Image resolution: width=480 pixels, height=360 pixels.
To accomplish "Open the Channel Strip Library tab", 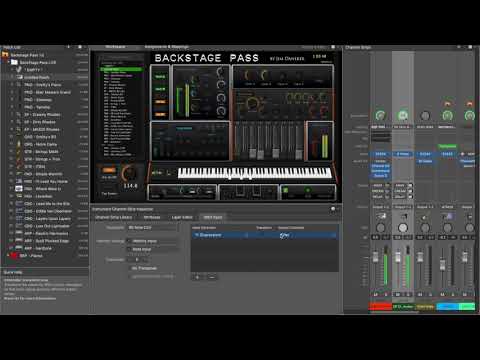I will click(113, 217).
